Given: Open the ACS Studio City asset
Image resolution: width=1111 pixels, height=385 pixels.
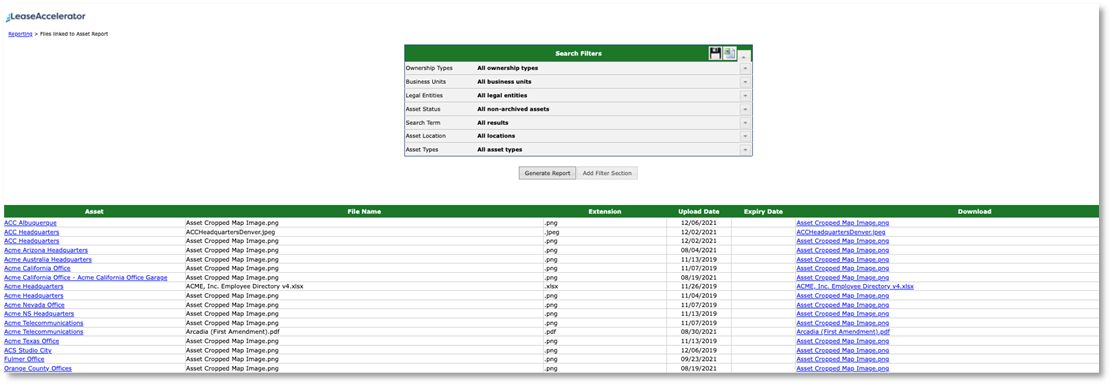Looking at the screenshot, I should click(x=28, y=350).
